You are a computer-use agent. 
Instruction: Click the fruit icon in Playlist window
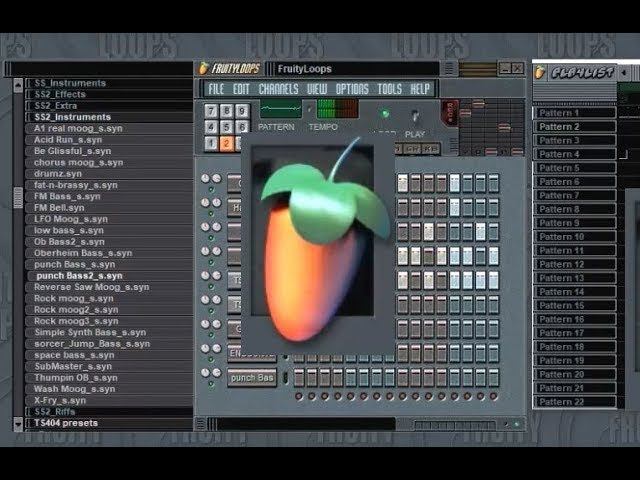pos(540,73)
